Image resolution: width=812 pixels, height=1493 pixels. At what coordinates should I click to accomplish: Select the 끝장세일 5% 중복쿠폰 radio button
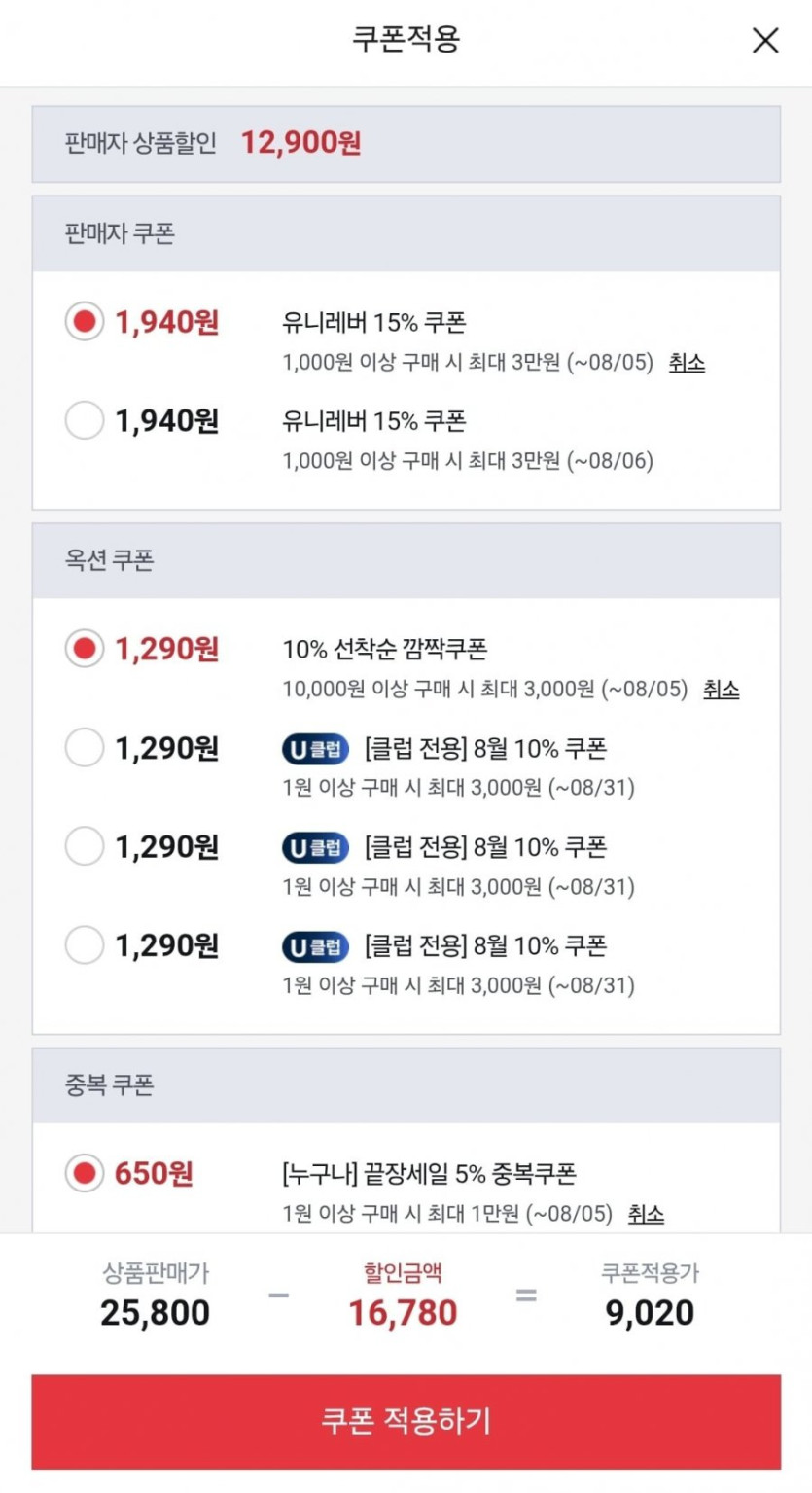point(85,1173)
